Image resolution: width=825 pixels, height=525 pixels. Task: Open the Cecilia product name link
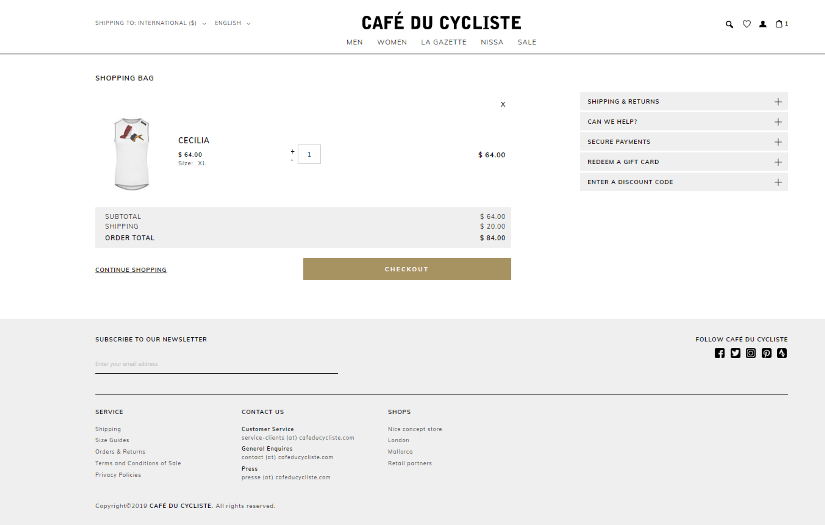194,140
